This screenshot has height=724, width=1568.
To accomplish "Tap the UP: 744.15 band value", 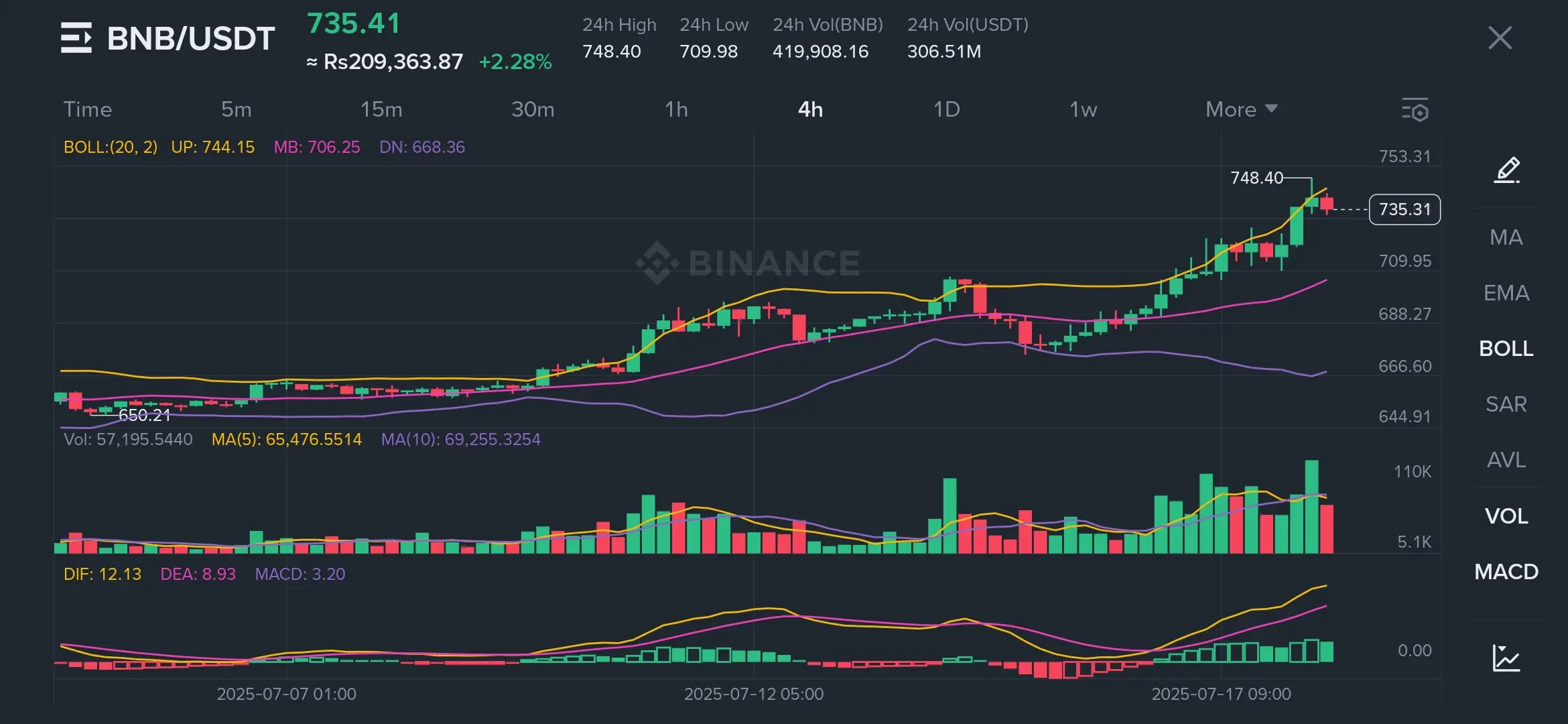I will pyautogui.click(x=213, y=147).
